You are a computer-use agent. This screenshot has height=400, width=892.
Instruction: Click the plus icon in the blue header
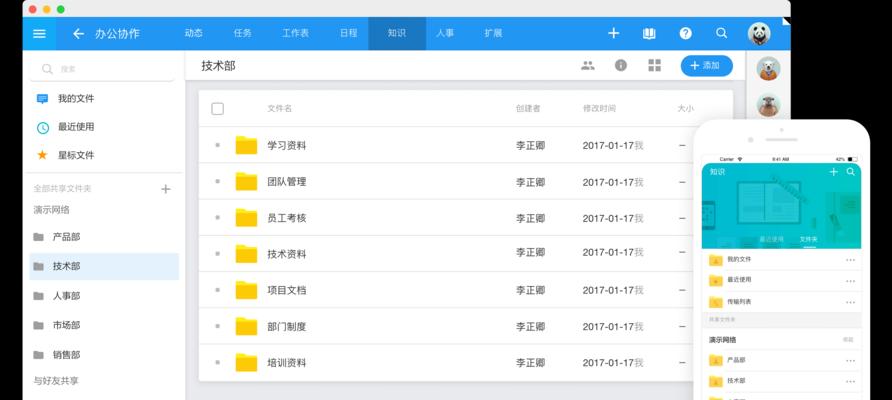tap(613, 34)
